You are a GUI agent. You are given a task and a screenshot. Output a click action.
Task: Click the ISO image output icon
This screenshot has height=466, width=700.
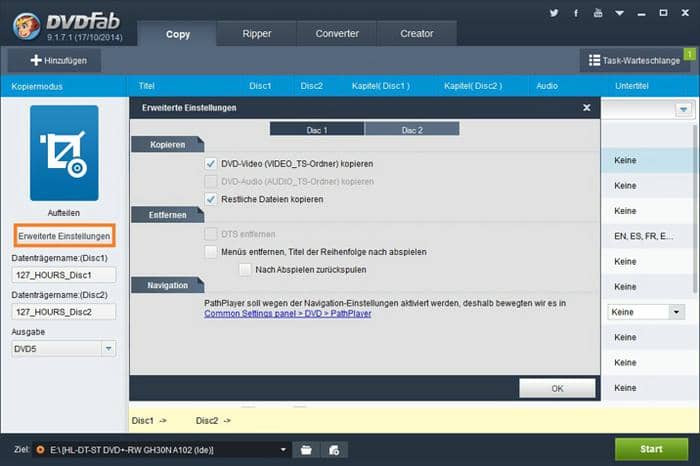point(334,450)
